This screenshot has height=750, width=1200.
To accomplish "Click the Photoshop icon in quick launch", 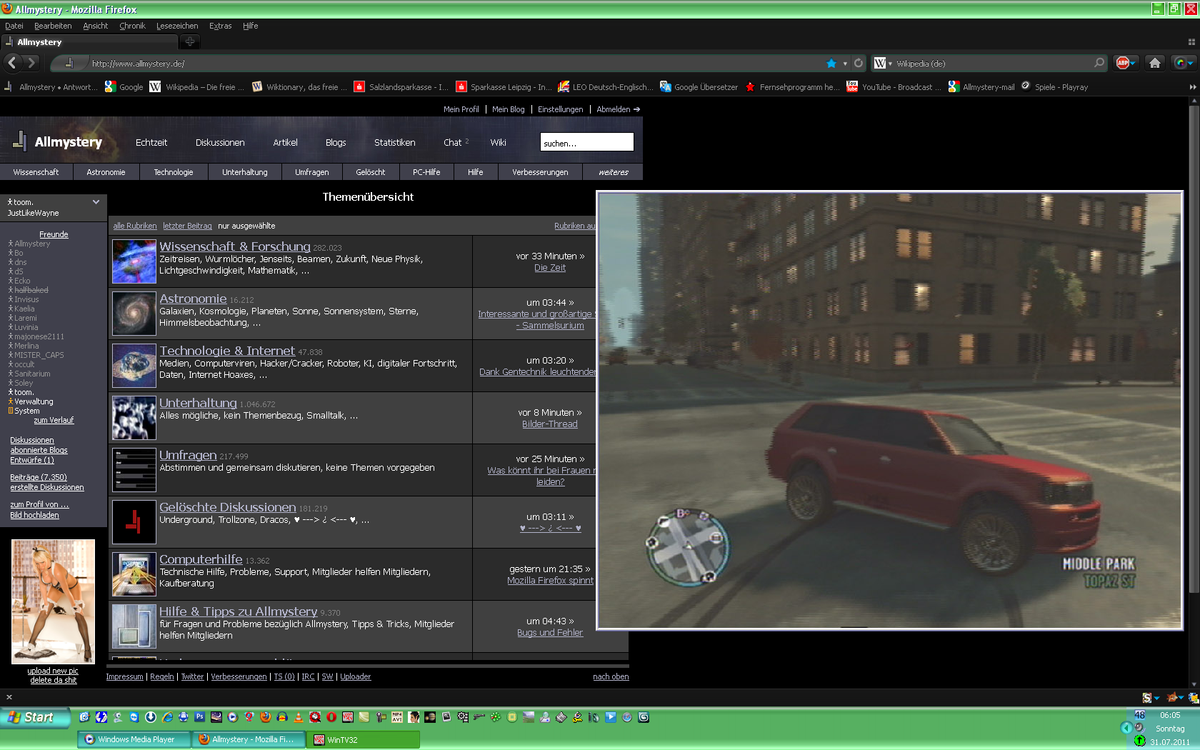I will [199, 717].
